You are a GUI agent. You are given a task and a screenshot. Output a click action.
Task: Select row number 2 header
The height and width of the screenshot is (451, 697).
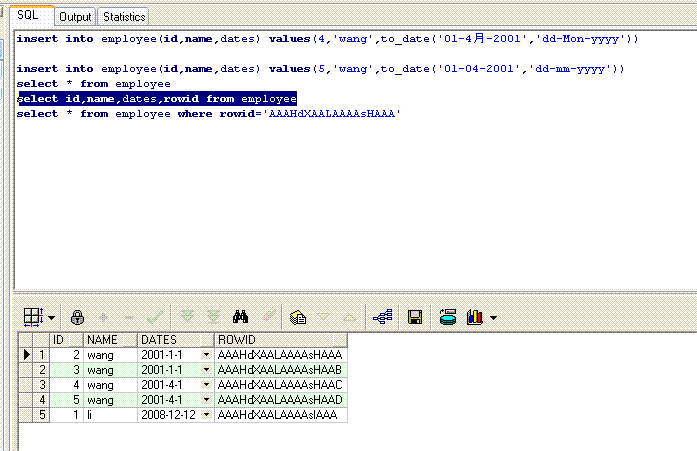click(x=41, y=370)
